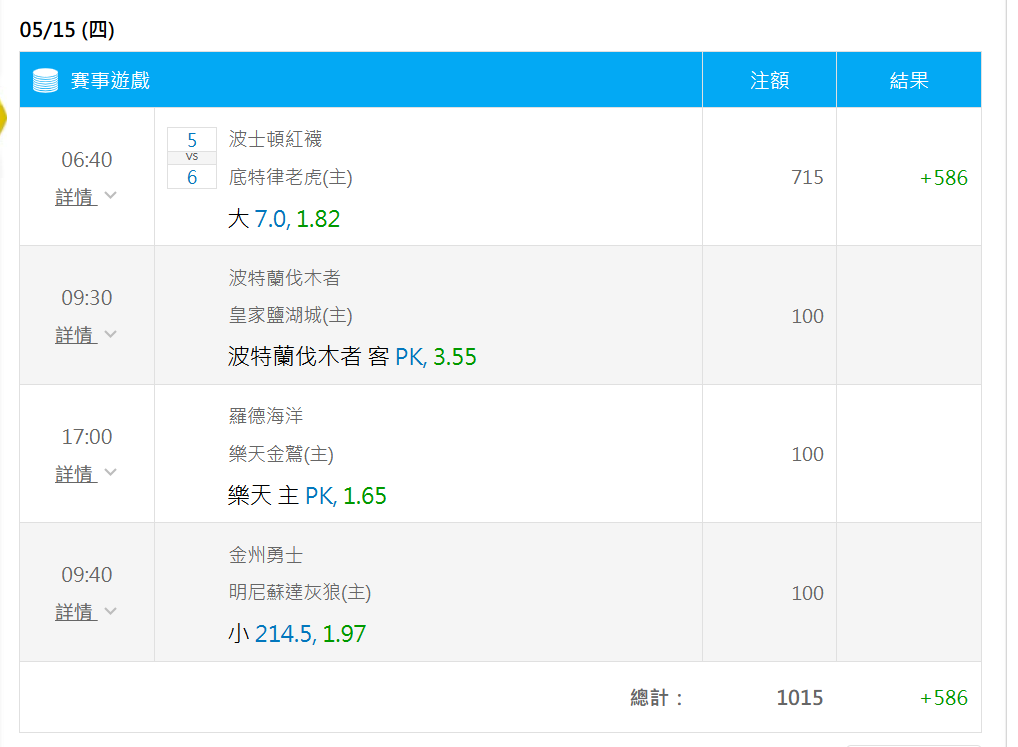Click the 06:40 game time
Screen dimensions: 1018x747
click(87, 160)
